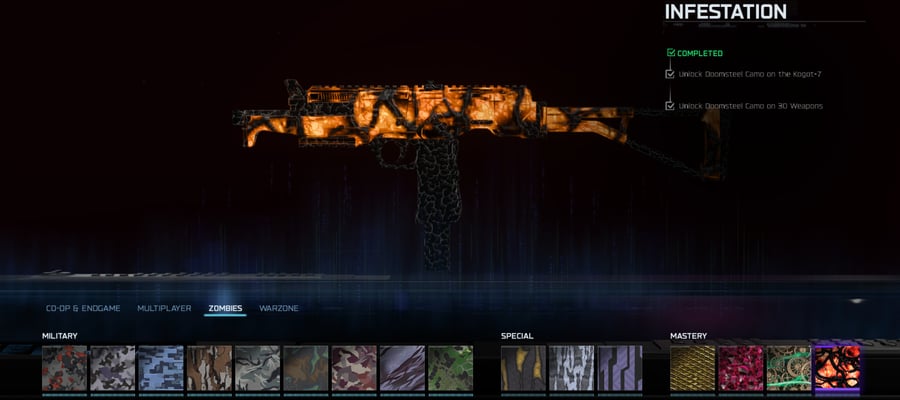Click the SPECIAL category label
Screen dimensions: 900x400
click(x=517, y=336)
